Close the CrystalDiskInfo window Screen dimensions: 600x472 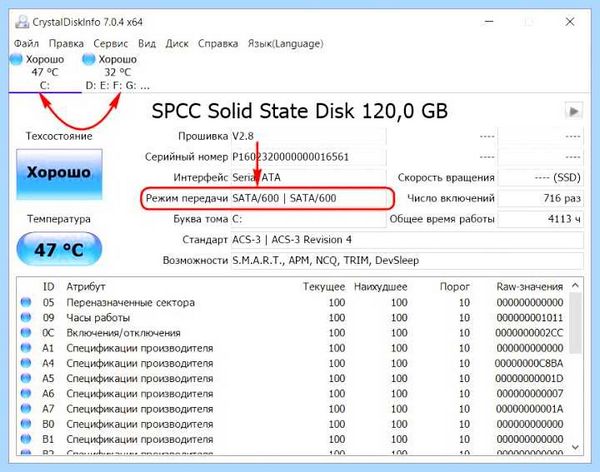pos(570,22)
